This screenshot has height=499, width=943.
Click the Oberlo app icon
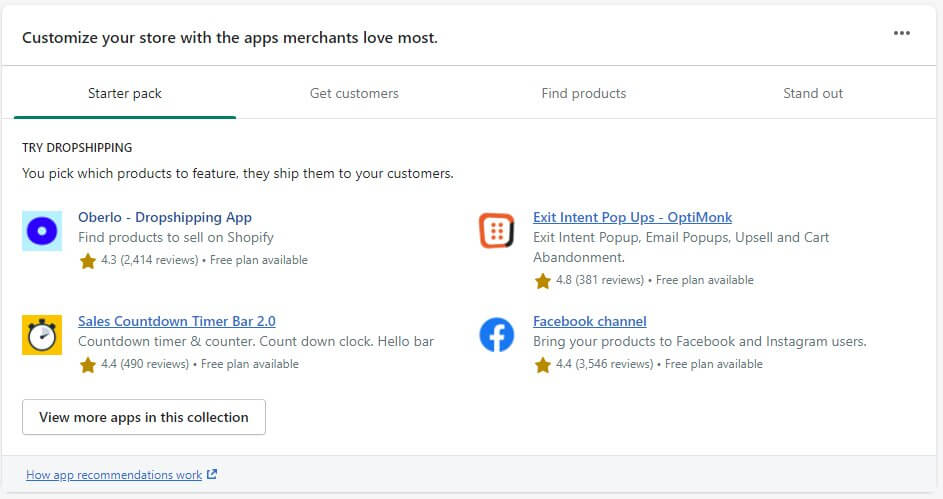42,231
